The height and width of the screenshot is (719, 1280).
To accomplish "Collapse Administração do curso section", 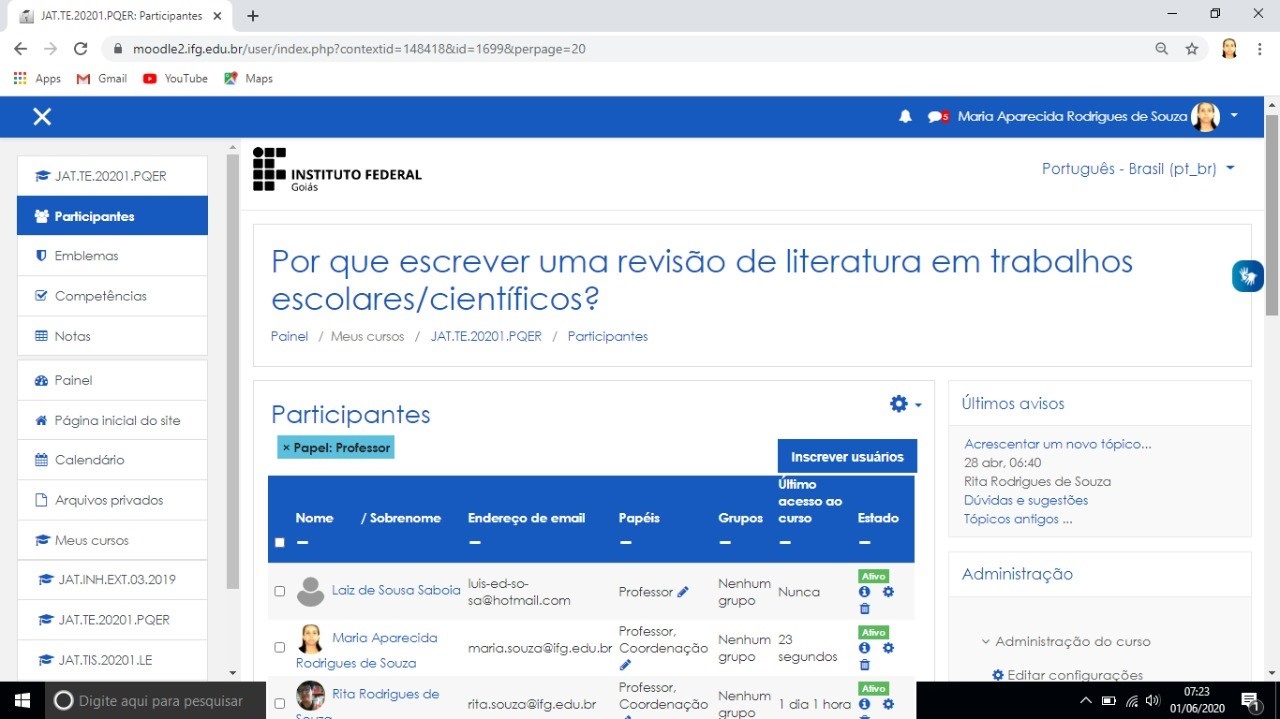I will tap(1066, 641).
